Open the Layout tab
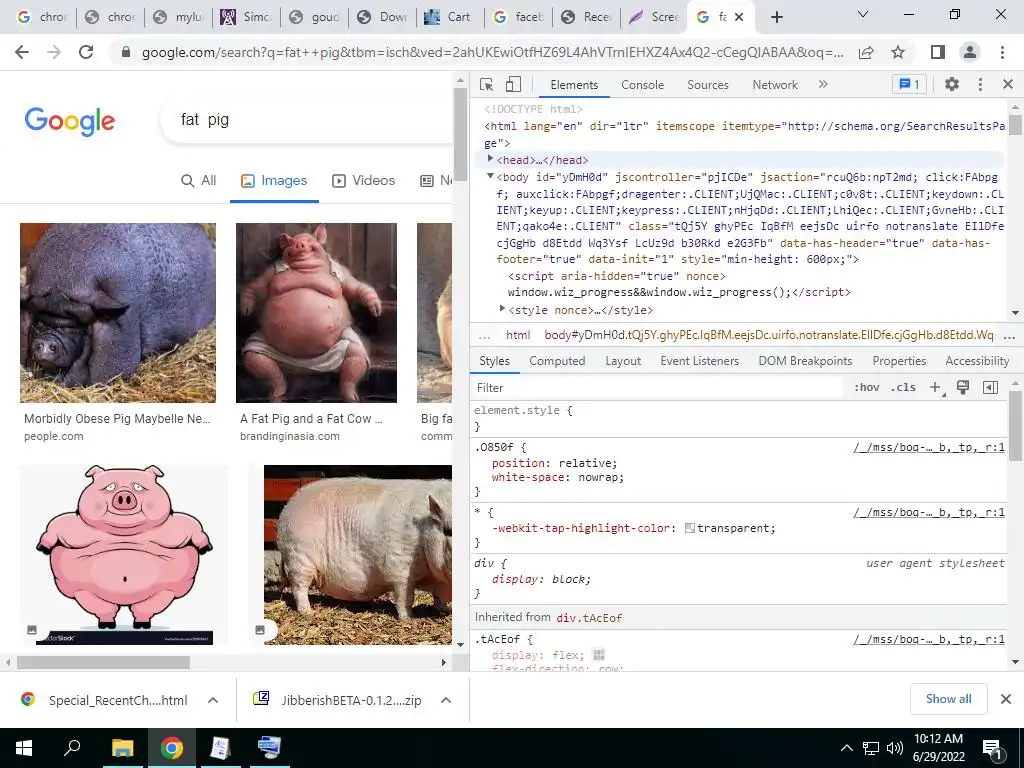Screen dimensions: 1024x768 click(623, 361)
